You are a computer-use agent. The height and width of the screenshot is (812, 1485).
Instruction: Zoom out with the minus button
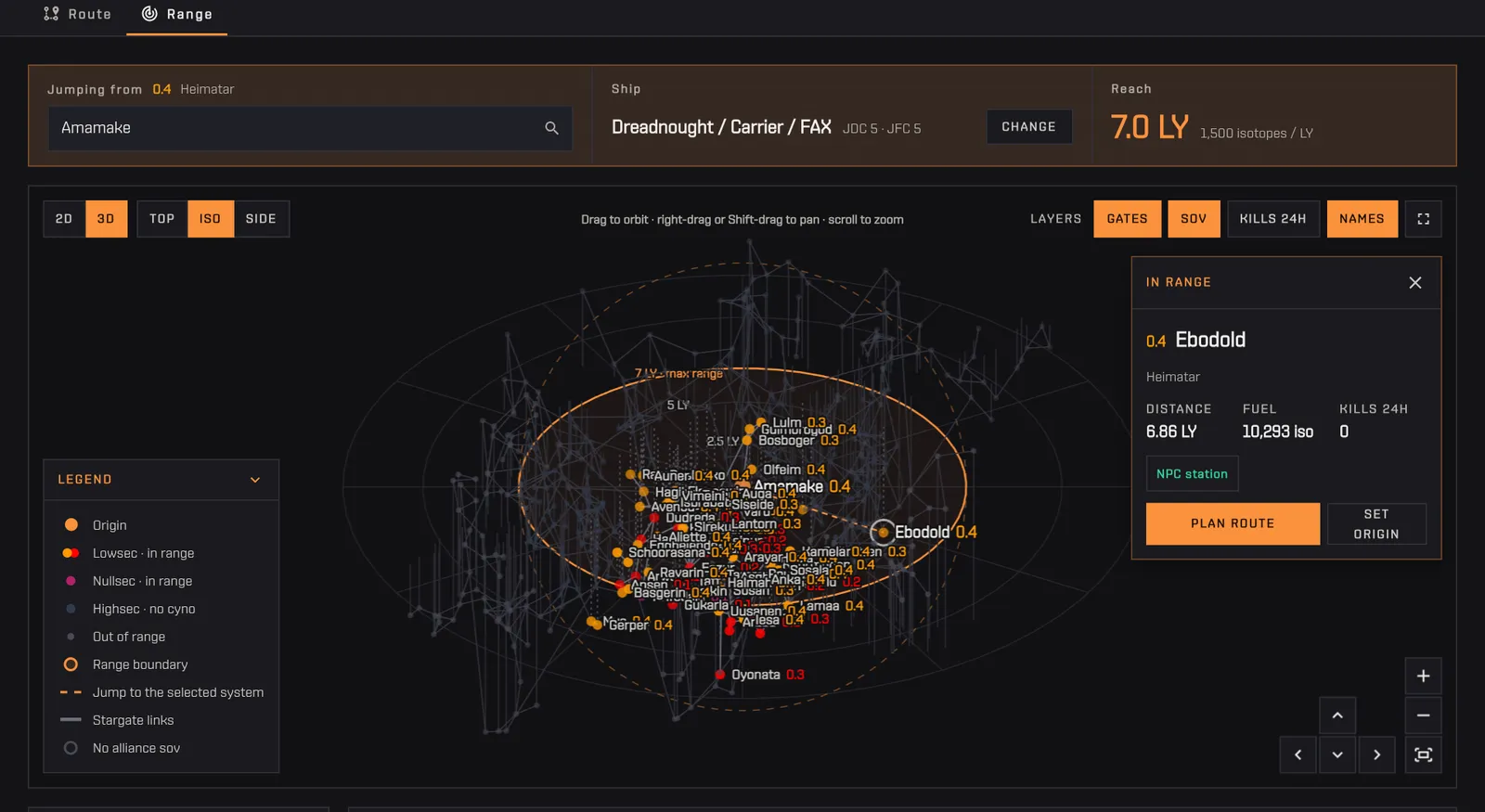point(1423,715)
